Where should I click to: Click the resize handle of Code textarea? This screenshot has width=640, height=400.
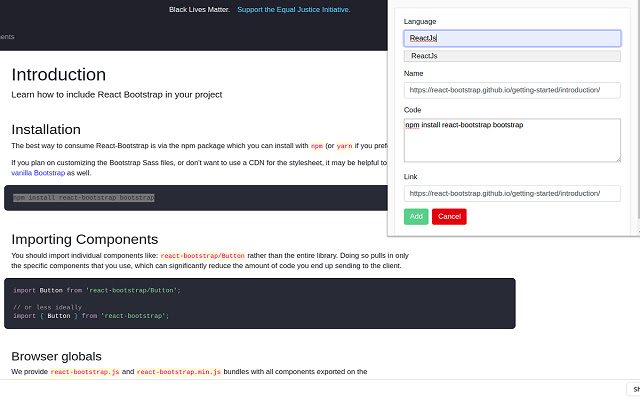pyautogui.click(x=618, y=160)
